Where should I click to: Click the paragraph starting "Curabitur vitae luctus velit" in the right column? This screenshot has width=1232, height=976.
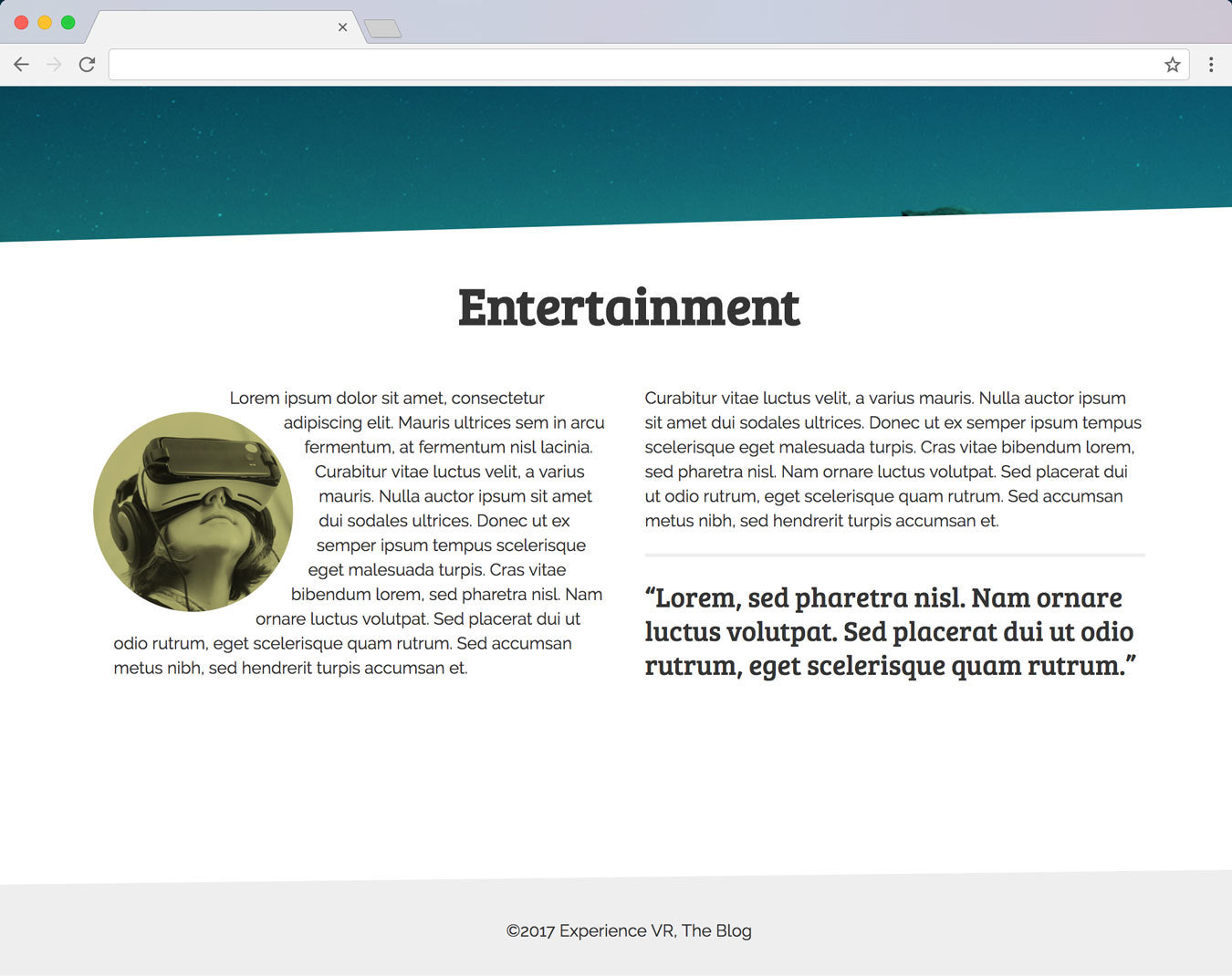[893, 460]
